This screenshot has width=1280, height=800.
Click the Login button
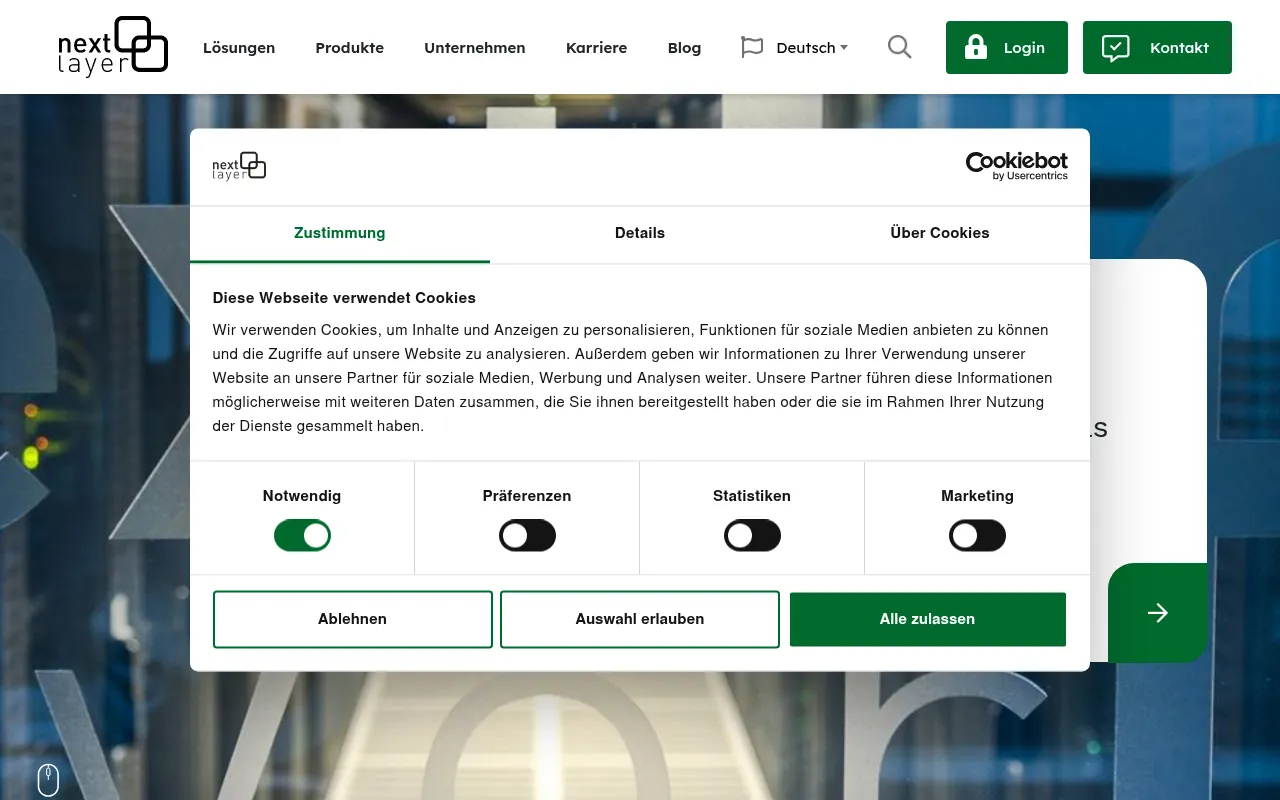pos(1007,47)
